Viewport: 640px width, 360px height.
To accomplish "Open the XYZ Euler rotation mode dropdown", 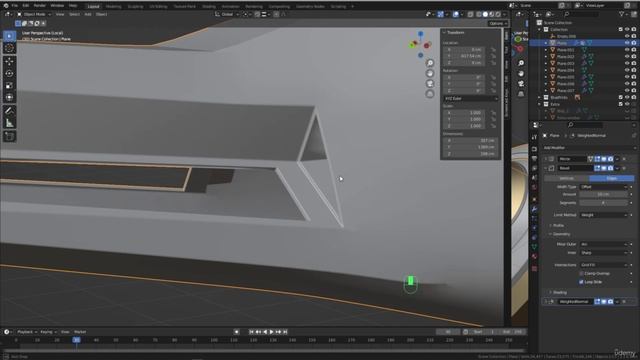I will click(x=471, y=99).
